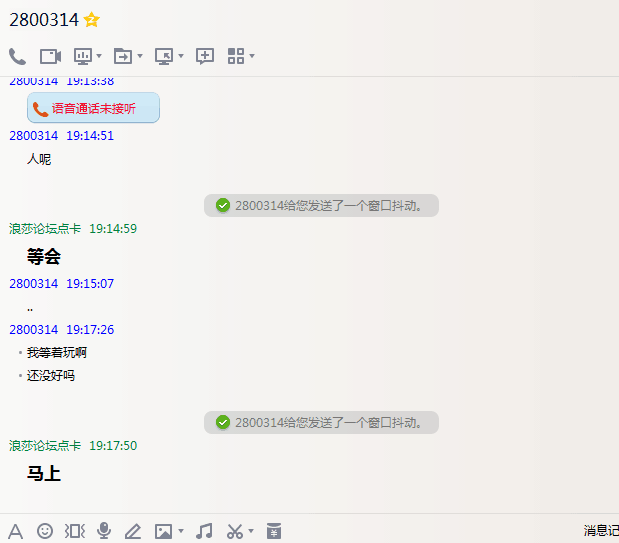Record a voice message with microphone
This screenshot has height=543, width=619.
tap(104, 531)
